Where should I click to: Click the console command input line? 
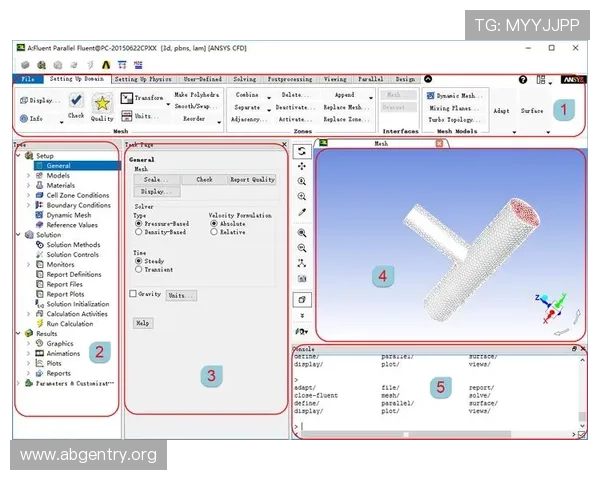click(x=436, y=426)
